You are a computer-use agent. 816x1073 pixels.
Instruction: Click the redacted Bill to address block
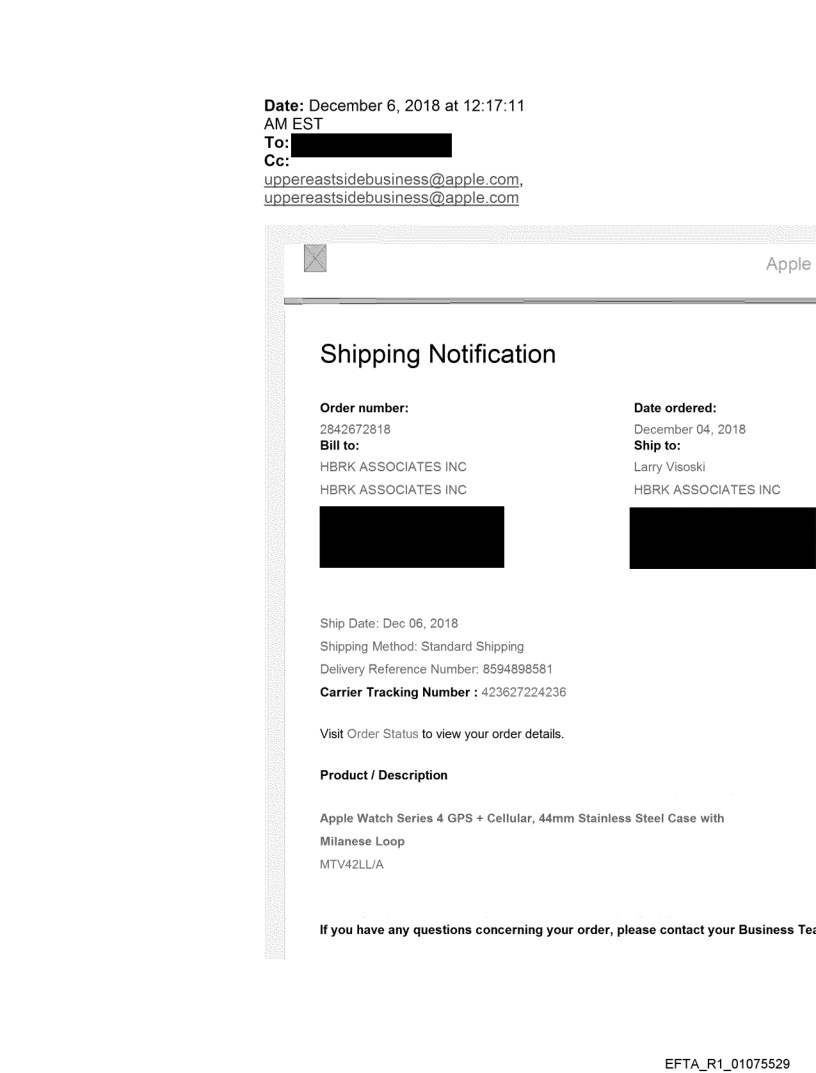point(411,537)
